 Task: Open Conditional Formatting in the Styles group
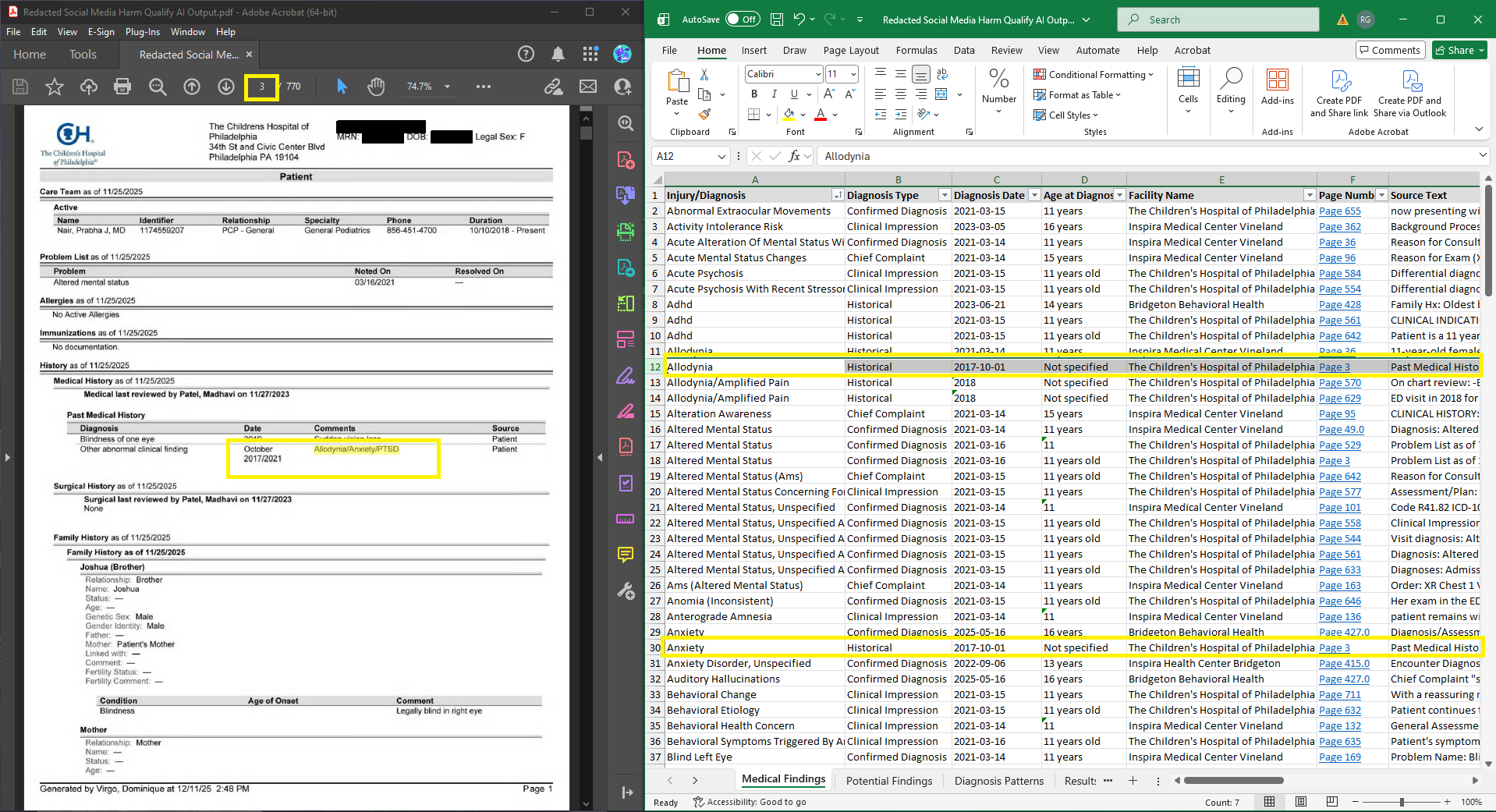[x=1094, y=74]
